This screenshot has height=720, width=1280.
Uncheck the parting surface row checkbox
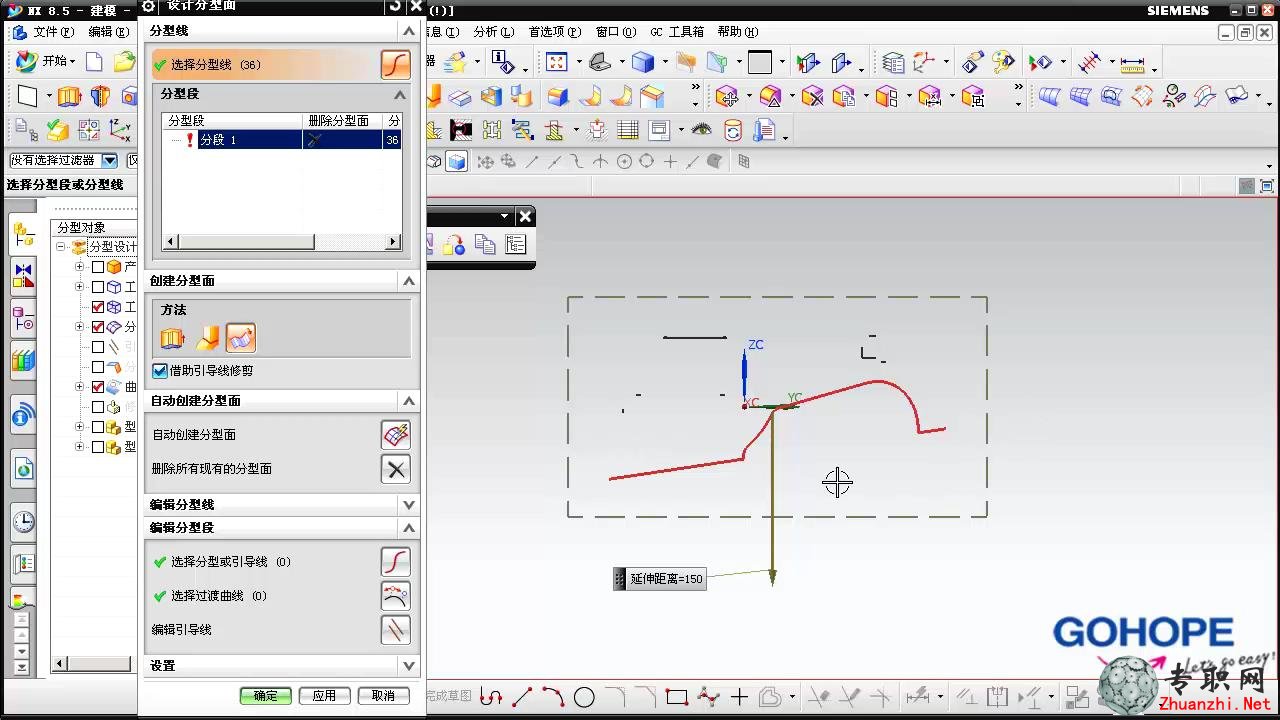pyautogui.click(x=98, y=327)
